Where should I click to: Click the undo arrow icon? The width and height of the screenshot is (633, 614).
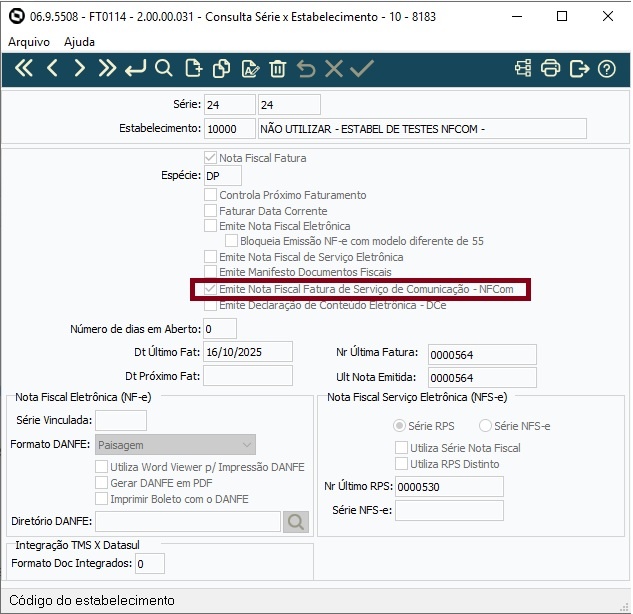[x=306, y=68]
